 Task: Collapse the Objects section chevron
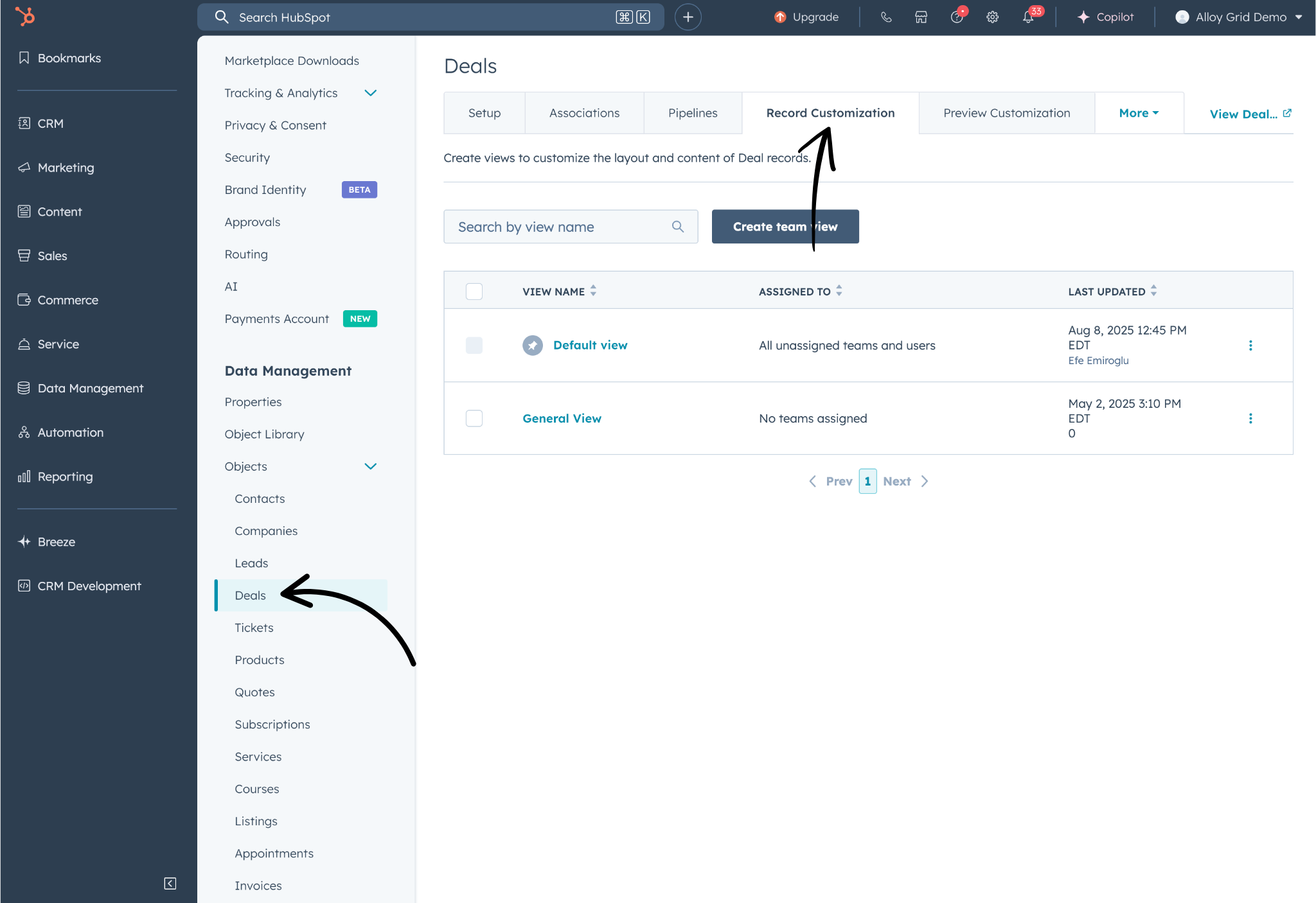(x=370, y=467)
